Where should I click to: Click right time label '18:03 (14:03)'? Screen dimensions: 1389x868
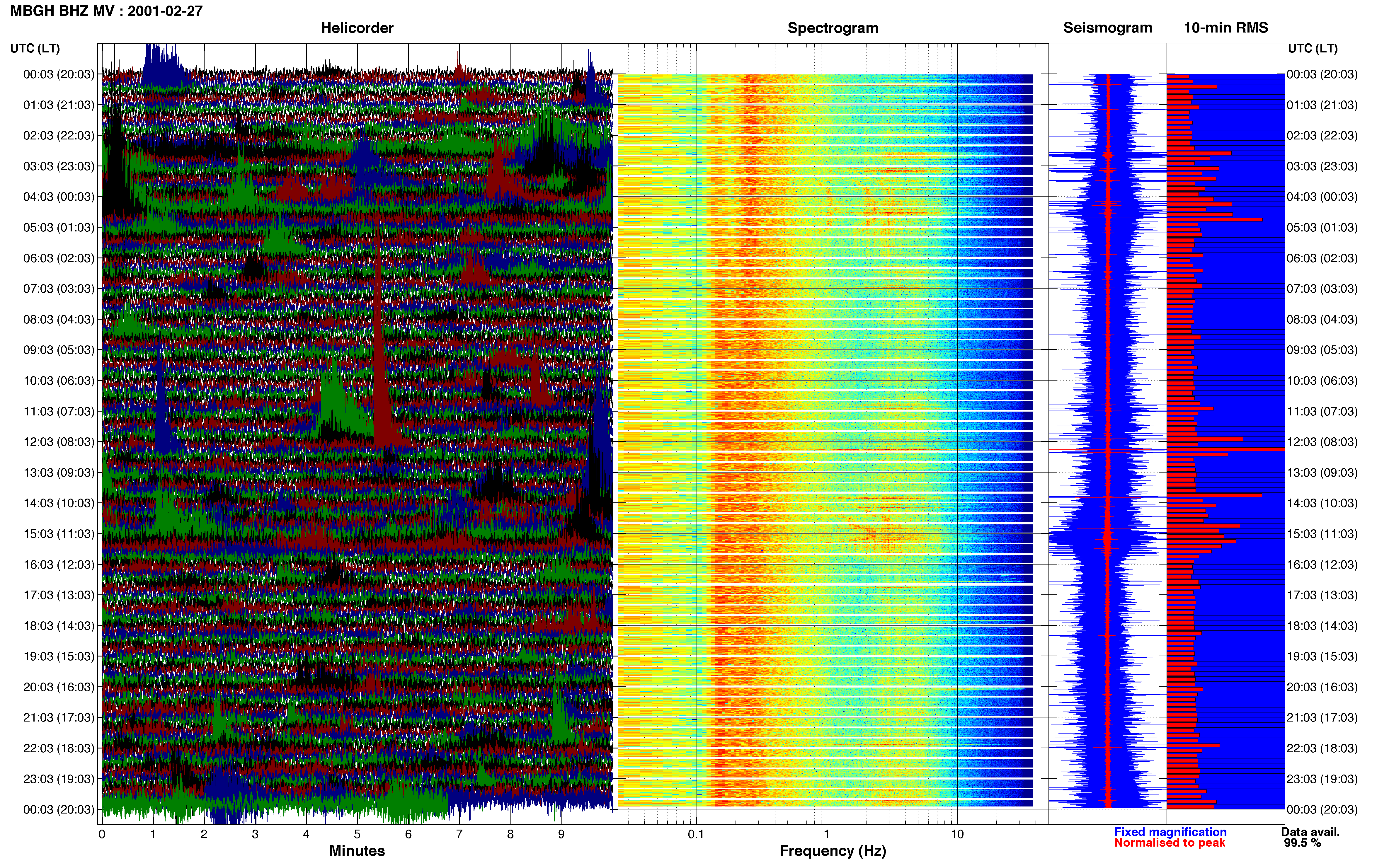(1322, 626)
